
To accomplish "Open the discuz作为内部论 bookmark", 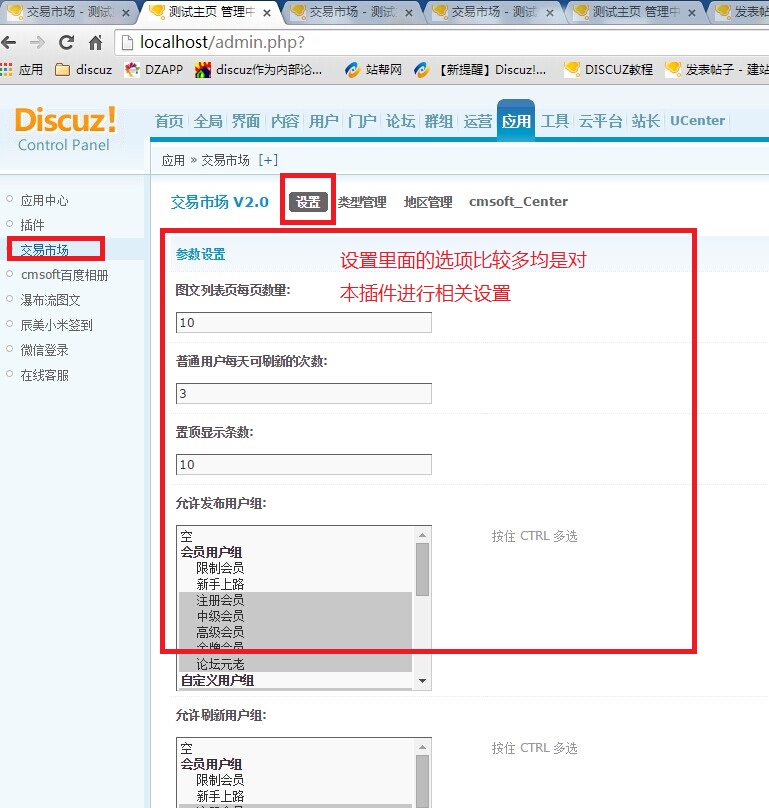I will [259, 70].
